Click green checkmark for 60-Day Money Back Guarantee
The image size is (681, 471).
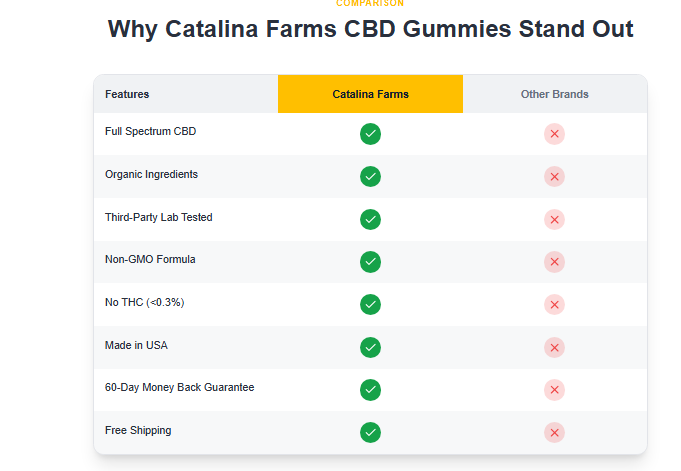370,389
